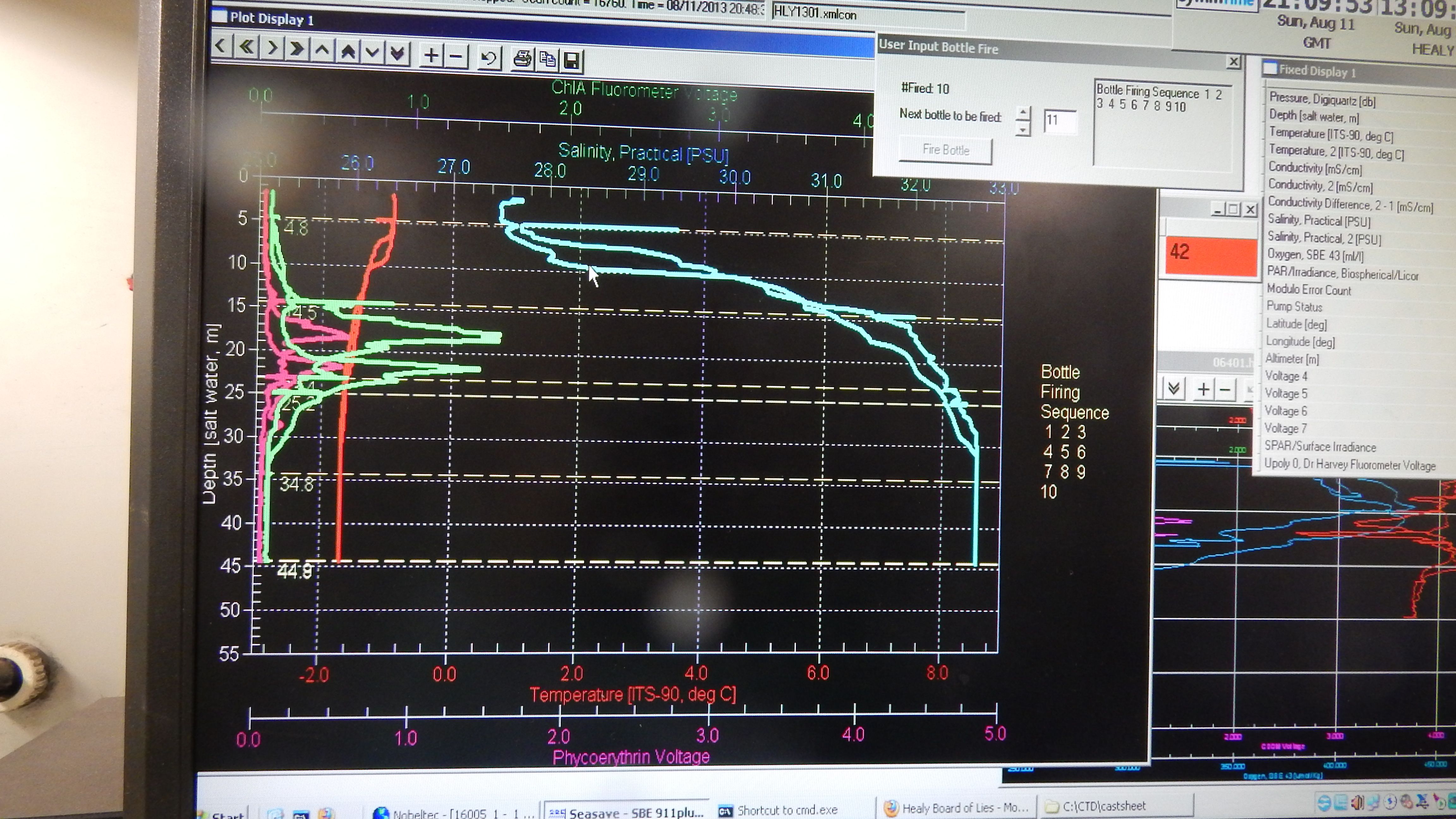This screenshot has height=819, width=1456.
Task: Click the undo arrow icon in Plot Display toolbar
Action: [489, 58]
